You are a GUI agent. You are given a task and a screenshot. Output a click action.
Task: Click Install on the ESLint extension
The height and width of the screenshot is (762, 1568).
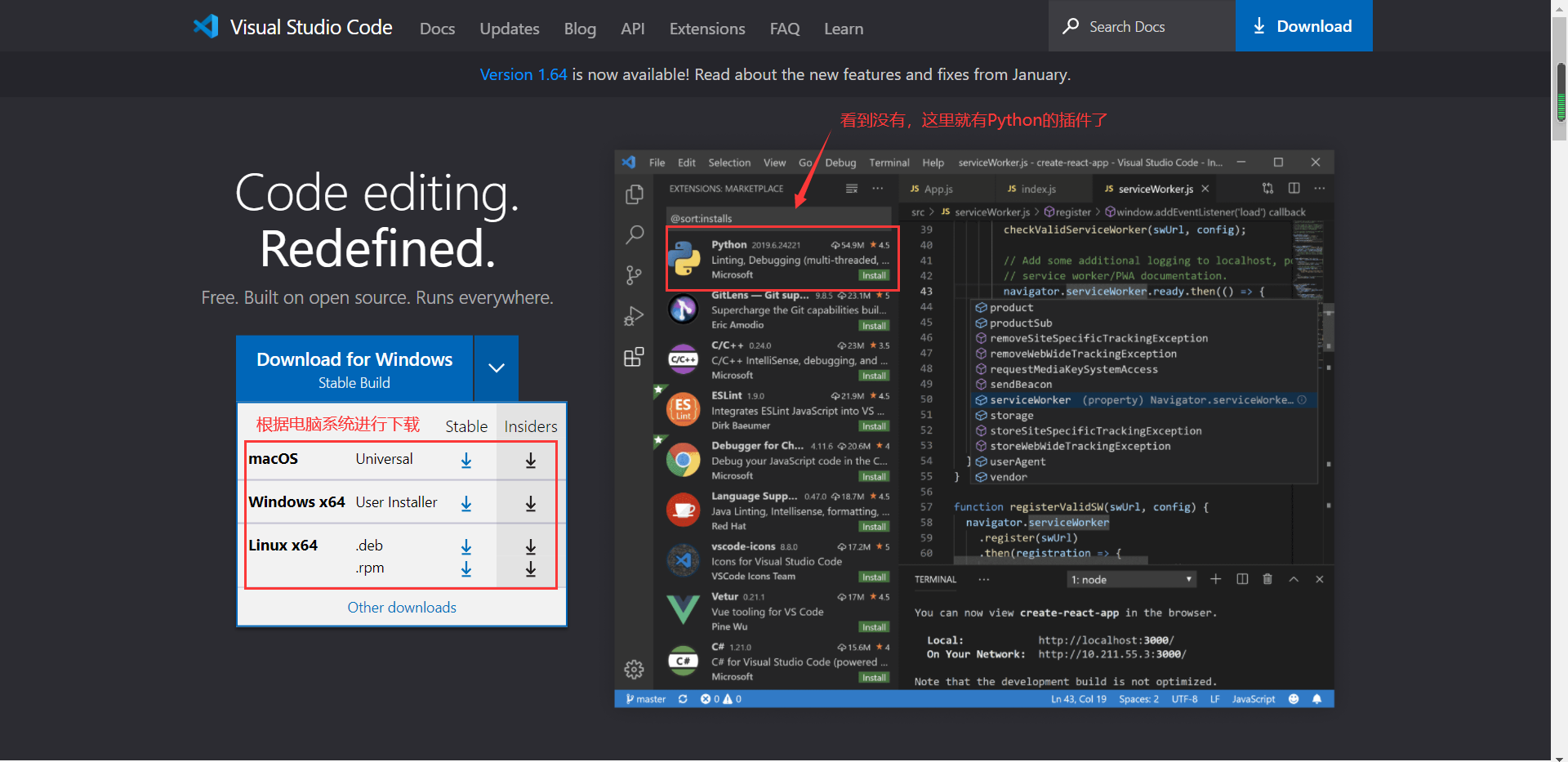coord(874,426)
